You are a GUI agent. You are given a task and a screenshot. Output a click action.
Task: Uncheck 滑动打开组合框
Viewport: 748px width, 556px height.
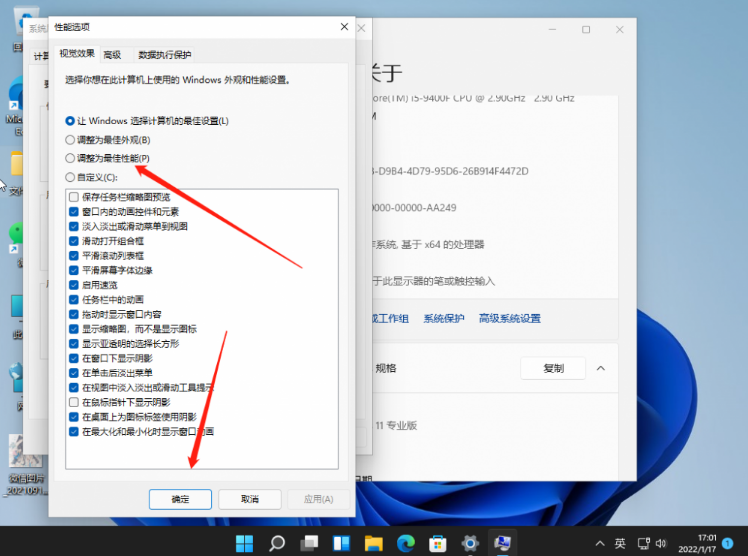click(74, 241)
